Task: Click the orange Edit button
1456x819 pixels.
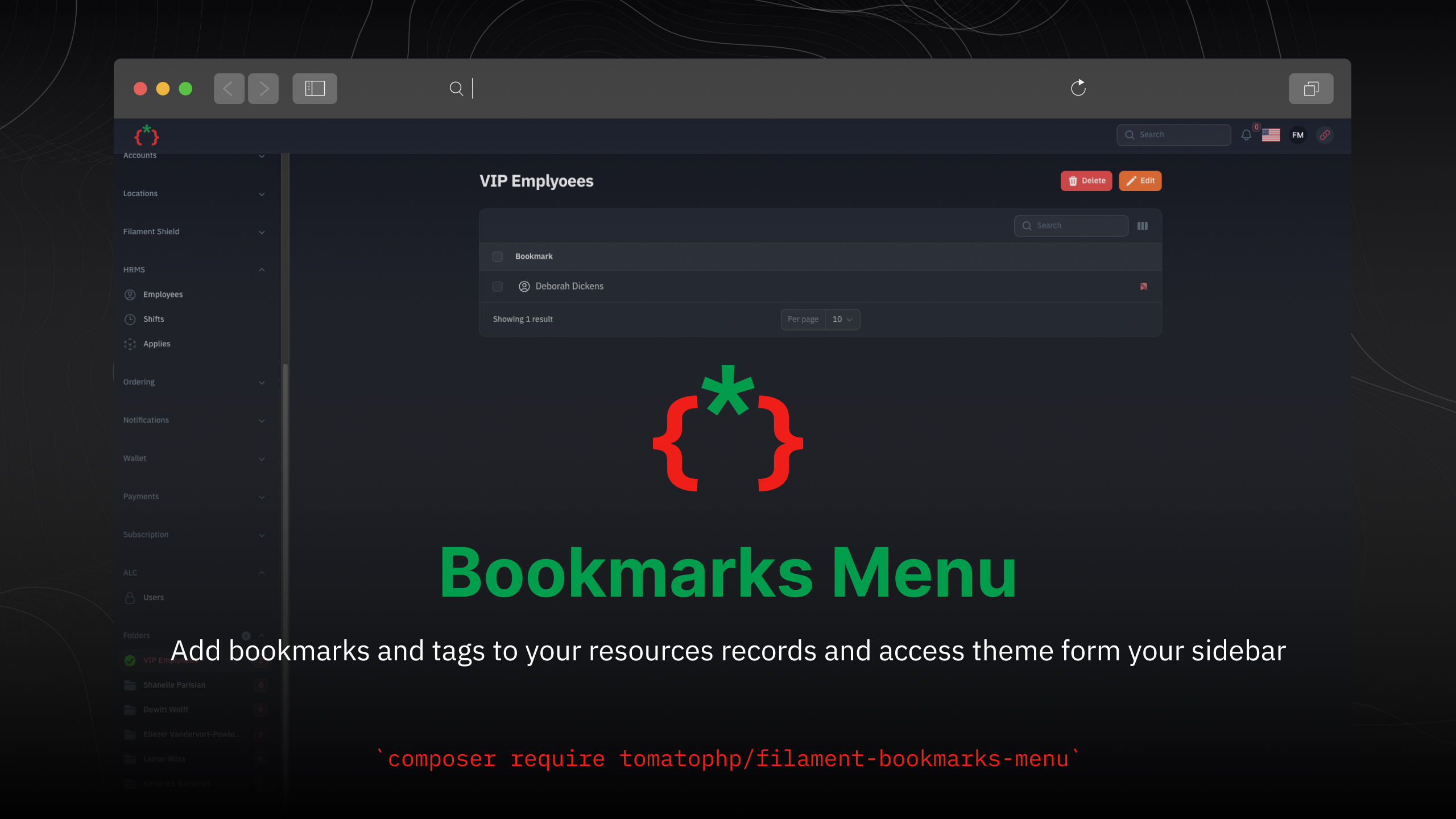Action: click(1140, 181)
